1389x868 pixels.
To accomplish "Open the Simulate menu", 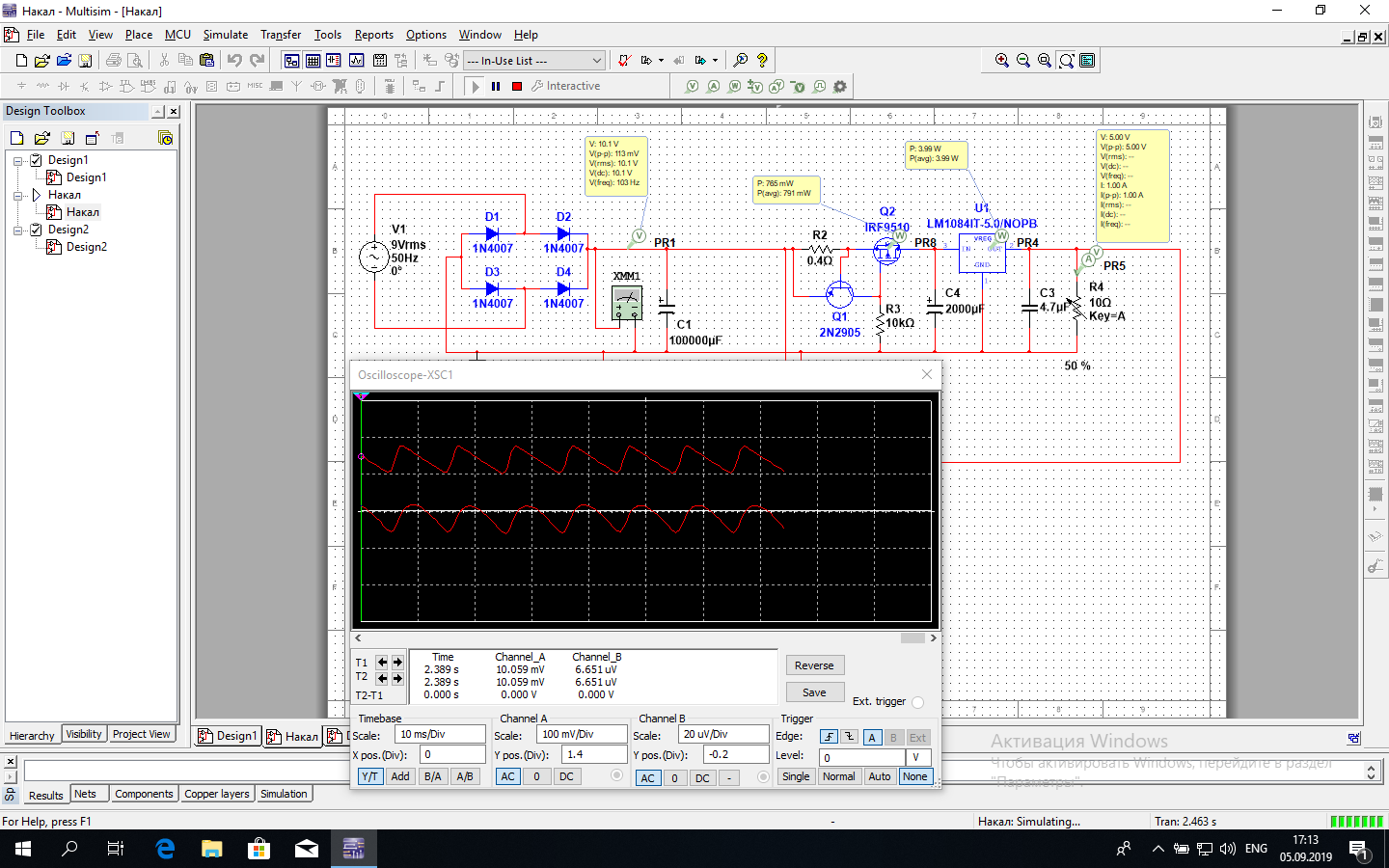I will pyautogui.click(x=225, y=35).
